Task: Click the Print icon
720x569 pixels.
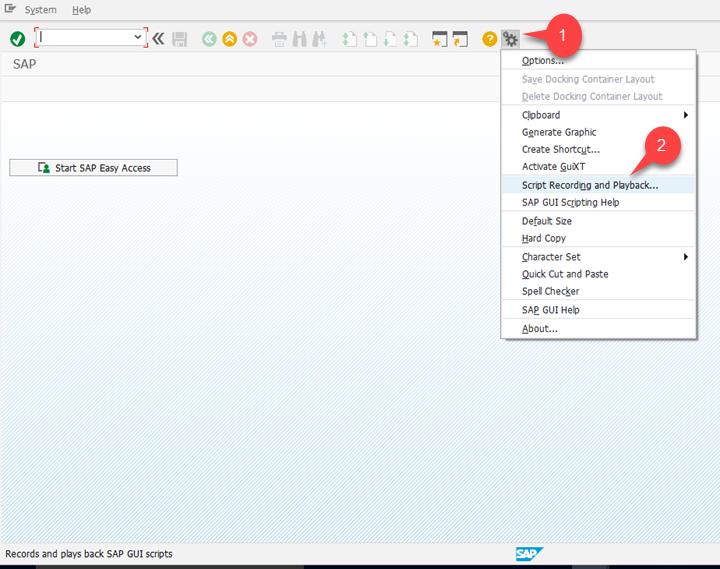Action: point(279,39)
